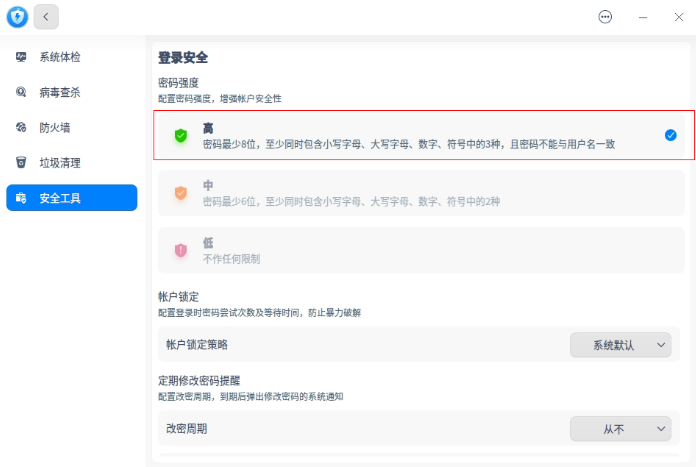Click the 定期修改密码提醒 label
Image resolution: width=696 pixels, height=467 pixels.
pos(199,380)
